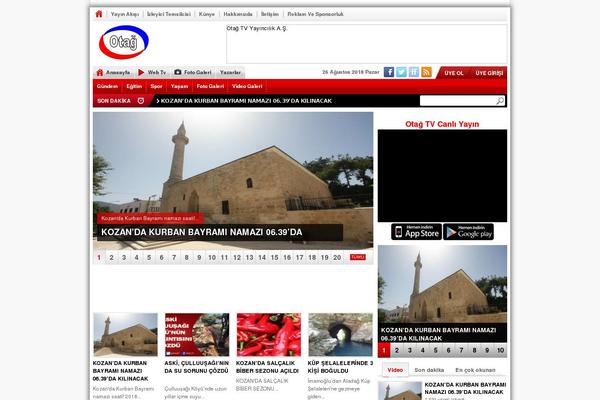Click the Otağ logo

pos(124,43)
